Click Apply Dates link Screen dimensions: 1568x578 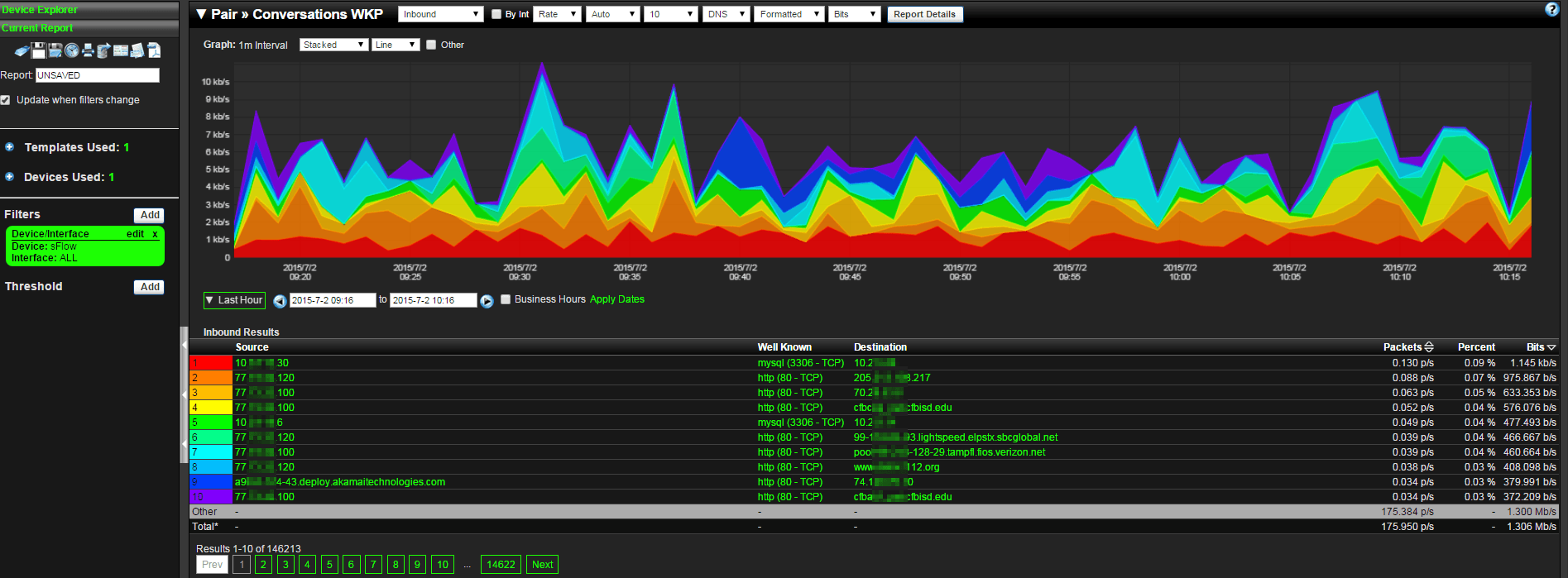(617, 299)
